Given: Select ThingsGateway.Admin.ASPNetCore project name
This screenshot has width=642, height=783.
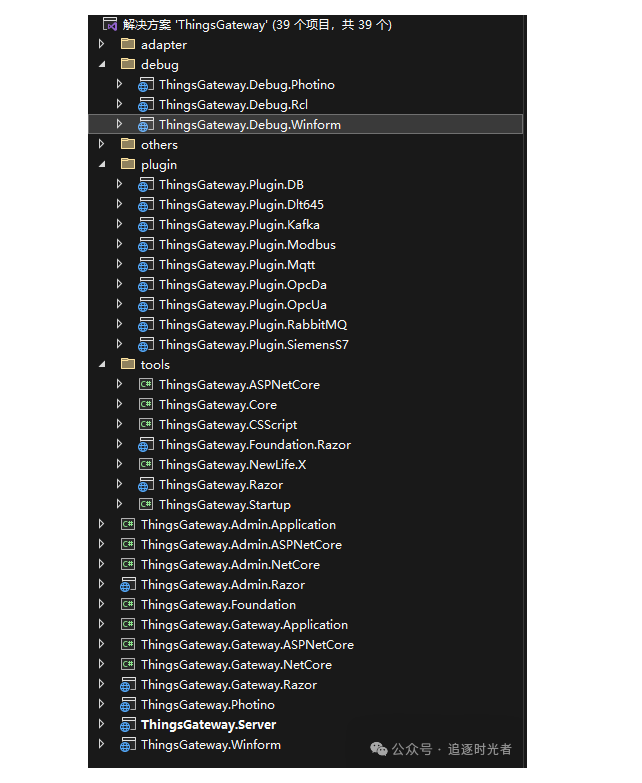Looking at the screenshot, I should pyautogui.click(x=241, y=544).
